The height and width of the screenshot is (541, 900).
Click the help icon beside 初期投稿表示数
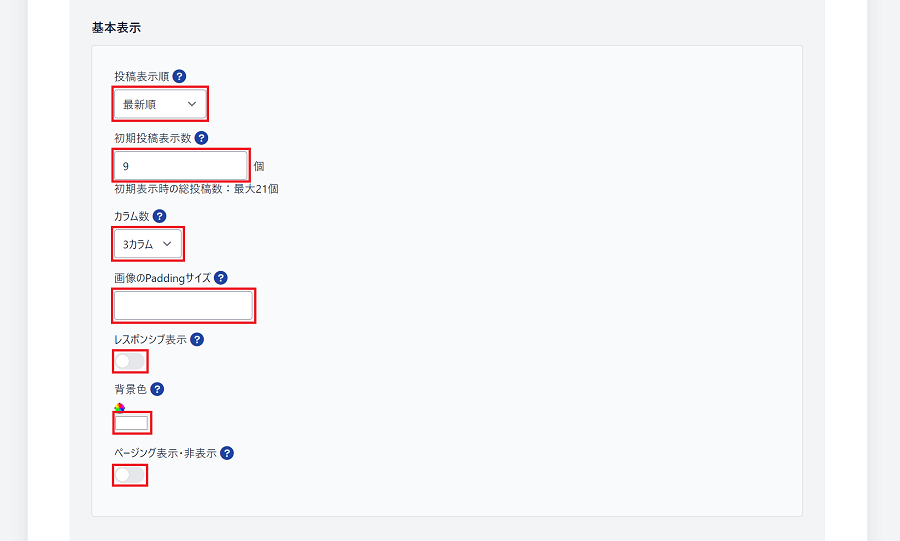tap(201, 138)
